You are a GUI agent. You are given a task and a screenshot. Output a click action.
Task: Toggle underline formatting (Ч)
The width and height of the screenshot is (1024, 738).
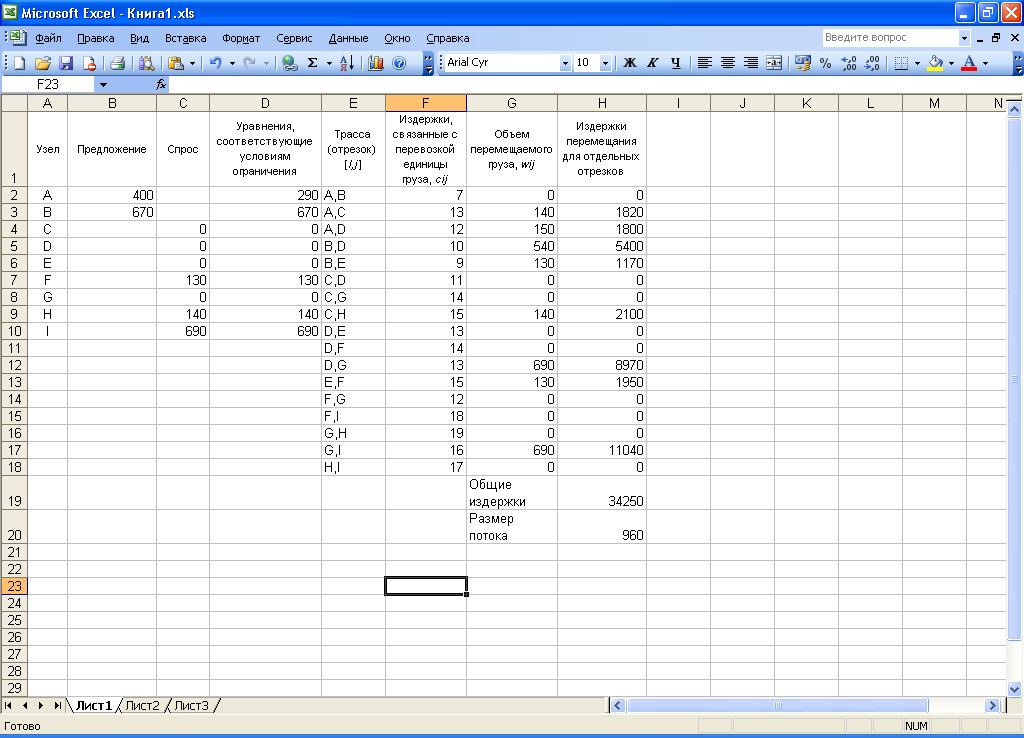pyautogui.click(x=676, y=62)
